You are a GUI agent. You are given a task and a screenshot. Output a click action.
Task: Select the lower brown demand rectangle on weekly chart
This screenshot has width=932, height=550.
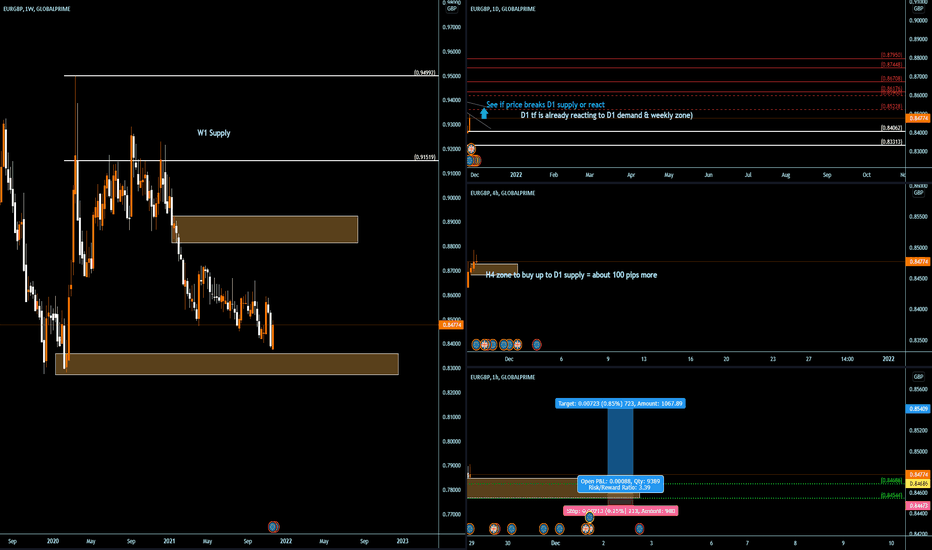point(227,364)
